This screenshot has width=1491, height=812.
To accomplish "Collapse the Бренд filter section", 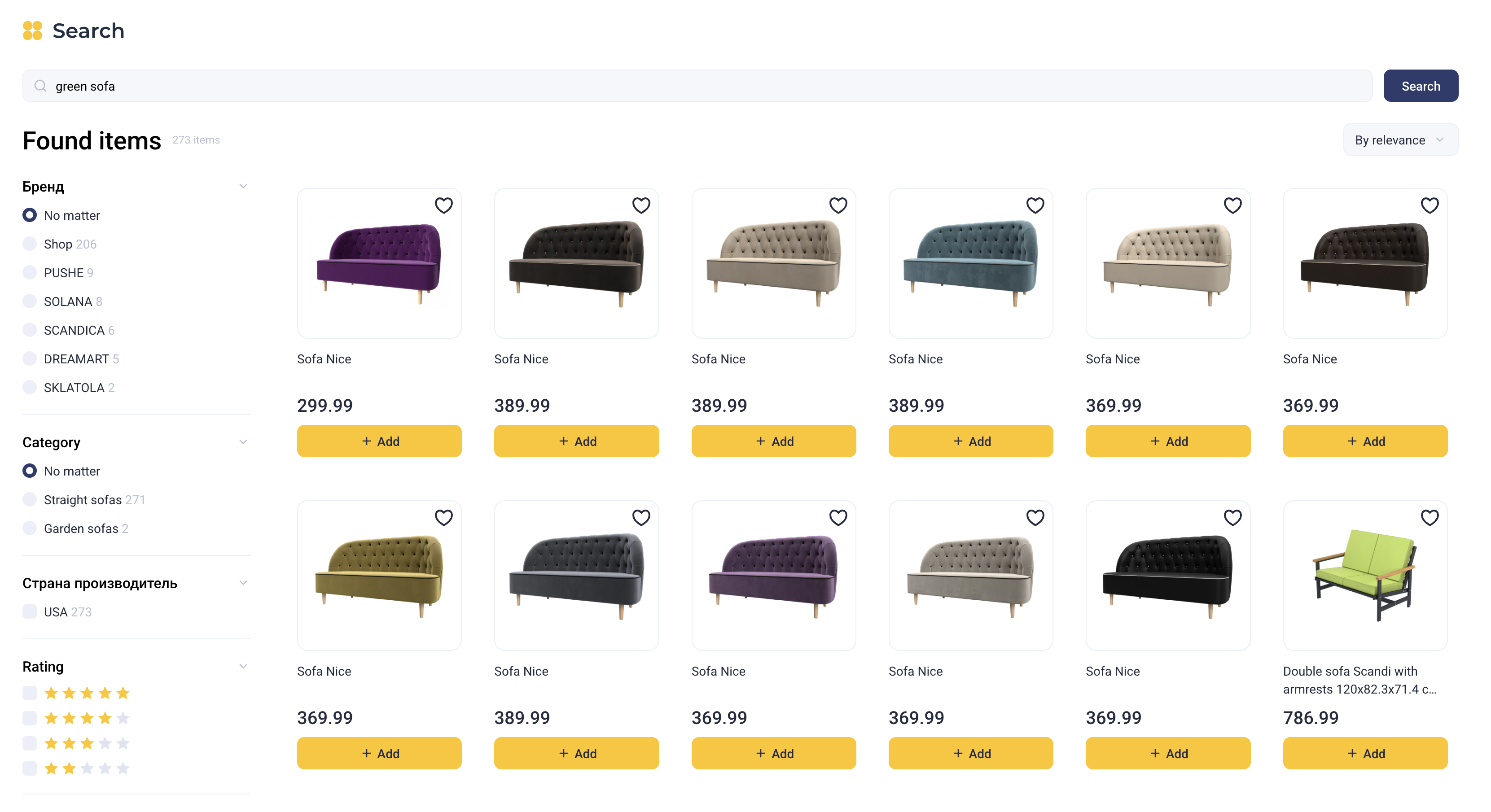I will [243, 186].
